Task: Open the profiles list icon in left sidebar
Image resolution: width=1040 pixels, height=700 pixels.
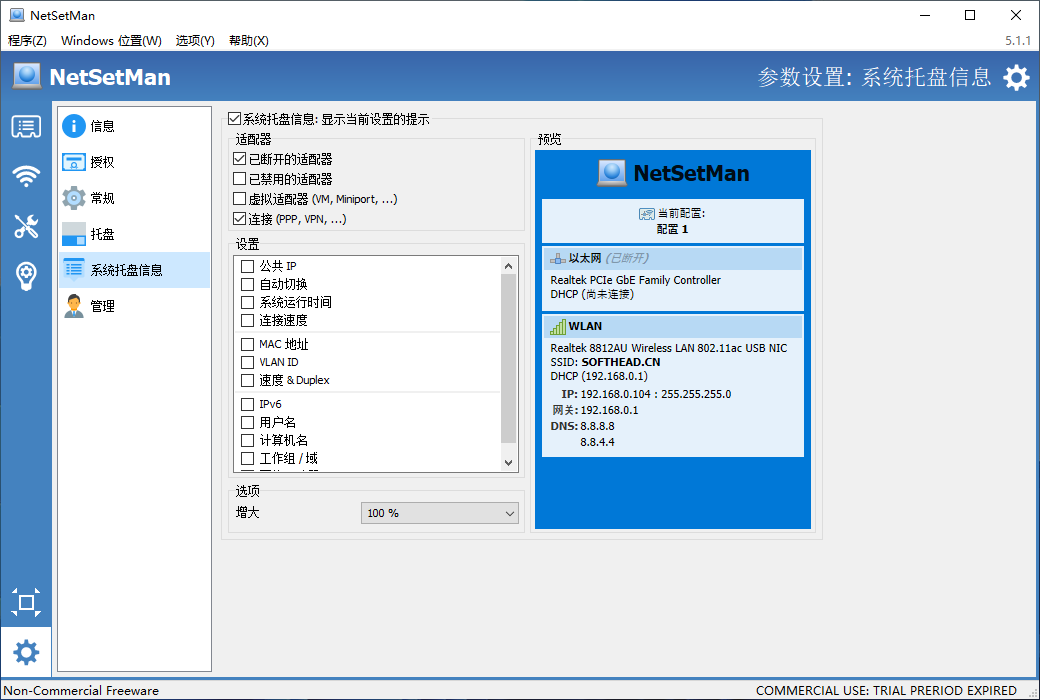Action: click(x=26, y=127)
